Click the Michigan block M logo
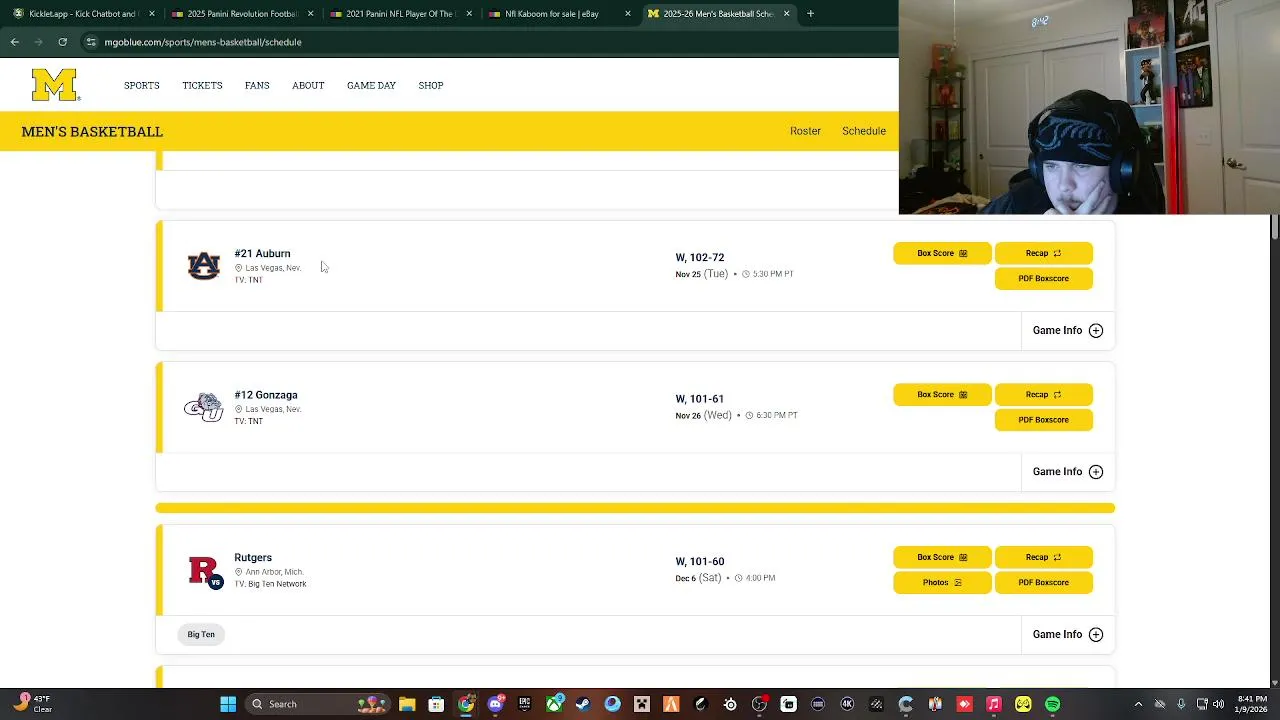Screen dimensions: 1280x720 point(55,85)
